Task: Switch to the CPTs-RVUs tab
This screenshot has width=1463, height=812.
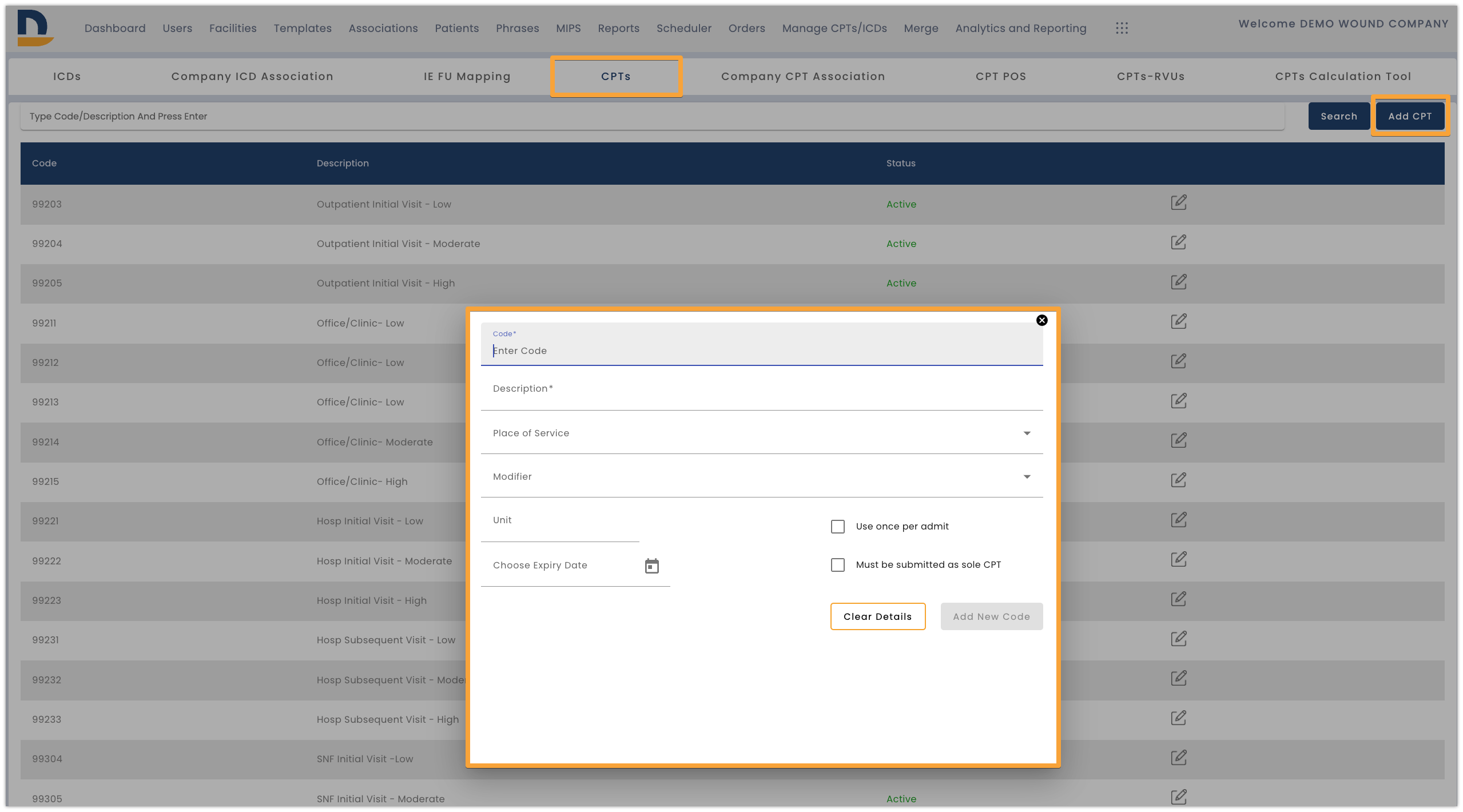Action: point(1151,77)
